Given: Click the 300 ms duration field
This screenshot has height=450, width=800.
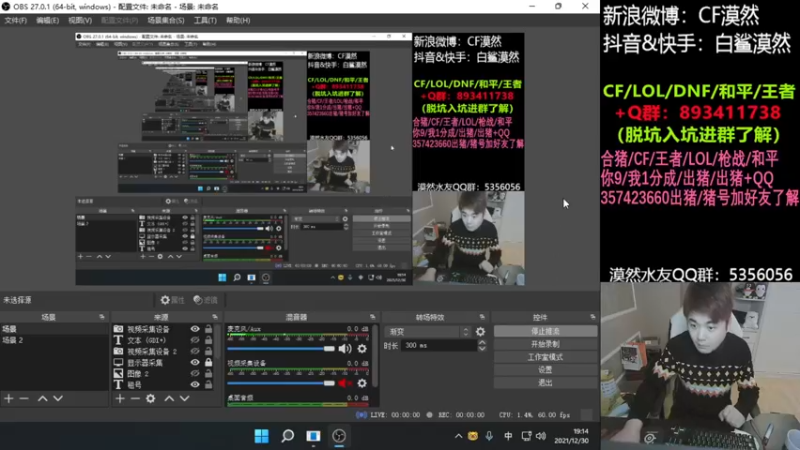Looking at the screenshot, I should [x=439, y=345].
